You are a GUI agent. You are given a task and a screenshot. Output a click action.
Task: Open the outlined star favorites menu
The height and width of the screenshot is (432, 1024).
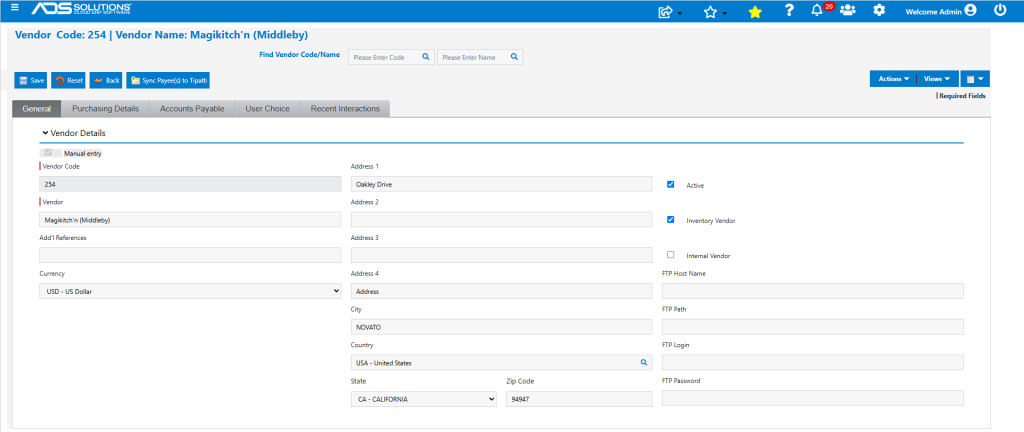tap(711, 11)
